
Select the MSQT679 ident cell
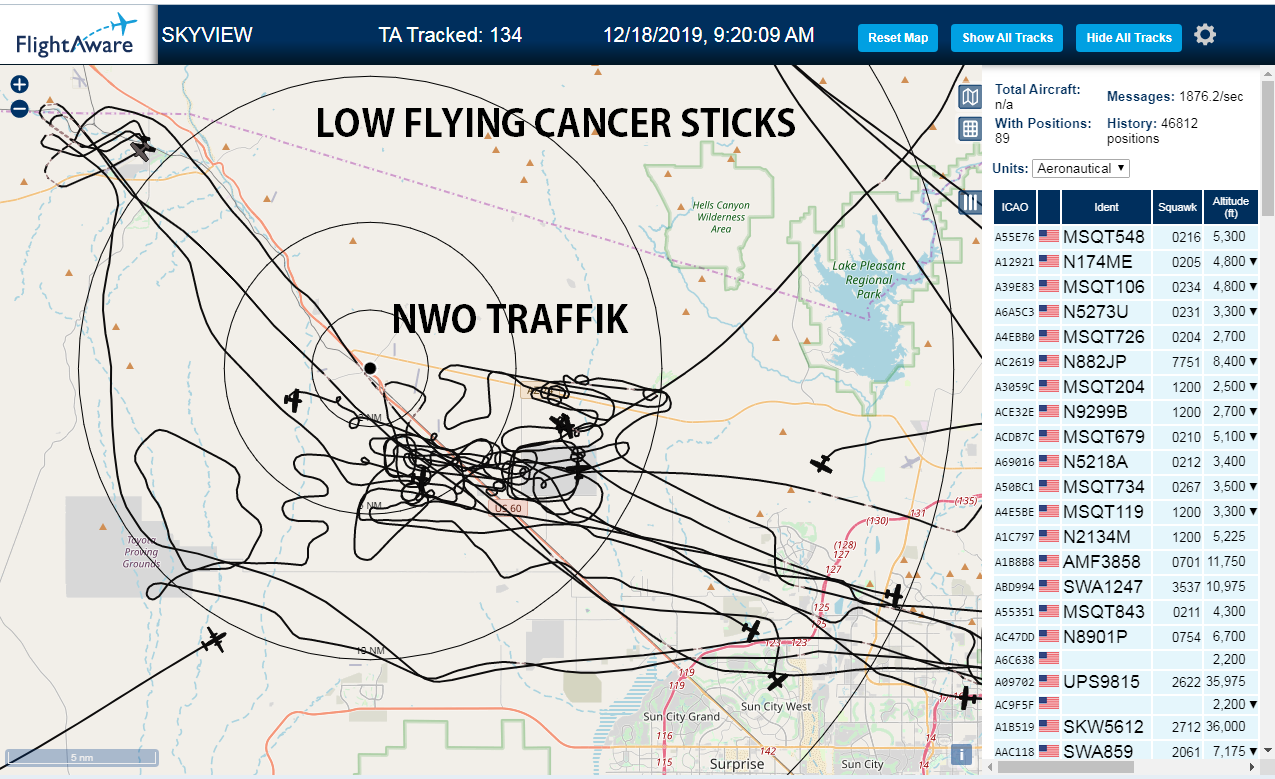[x=1104, y=437]
